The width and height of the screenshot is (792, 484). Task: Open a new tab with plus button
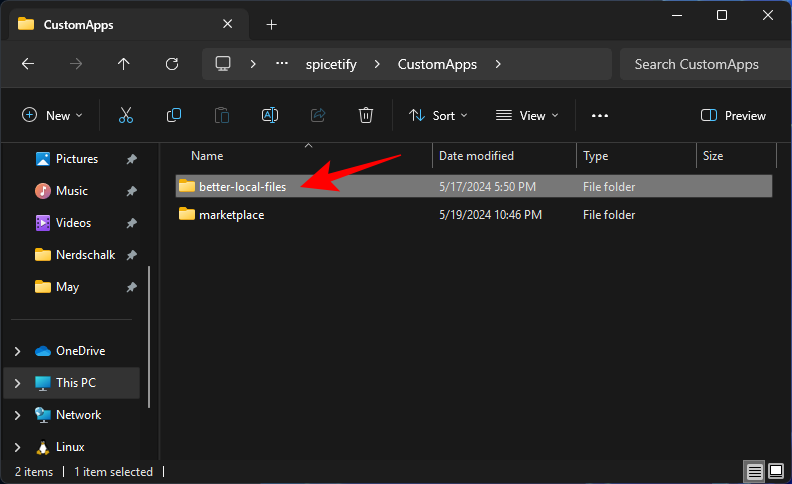tap(272, 24)
